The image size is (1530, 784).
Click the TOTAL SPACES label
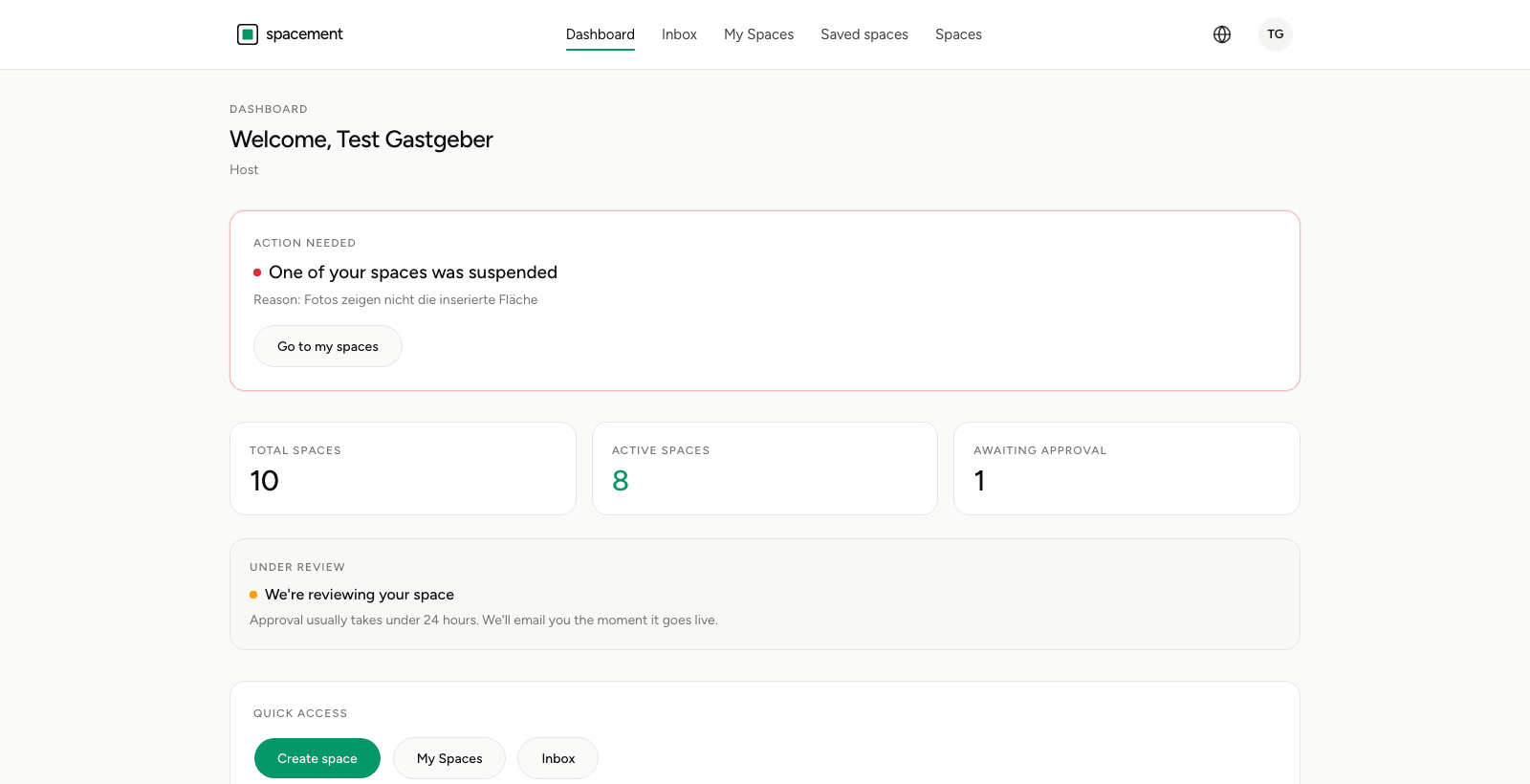295,450
